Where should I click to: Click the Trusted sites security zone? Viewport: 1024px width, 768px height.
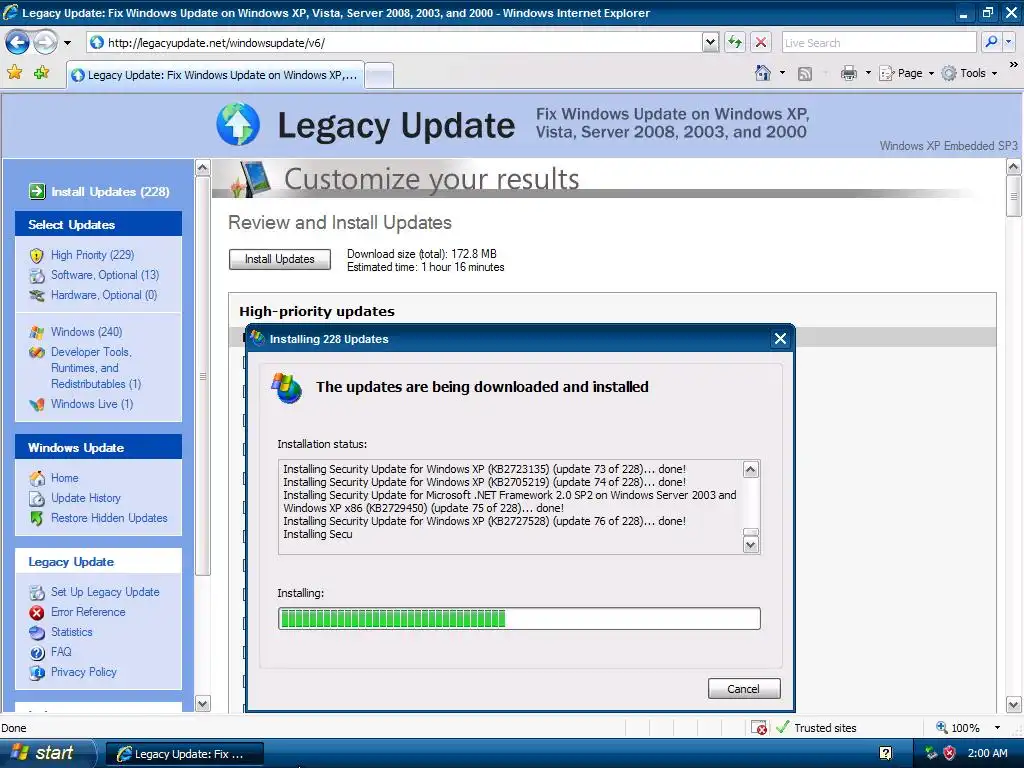816,728
